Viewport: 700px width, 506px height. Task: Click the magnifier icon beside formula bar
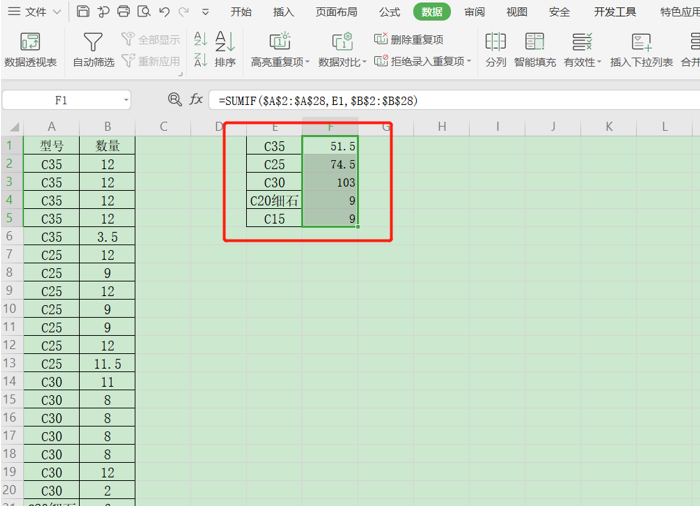click(x=175, y=99)
